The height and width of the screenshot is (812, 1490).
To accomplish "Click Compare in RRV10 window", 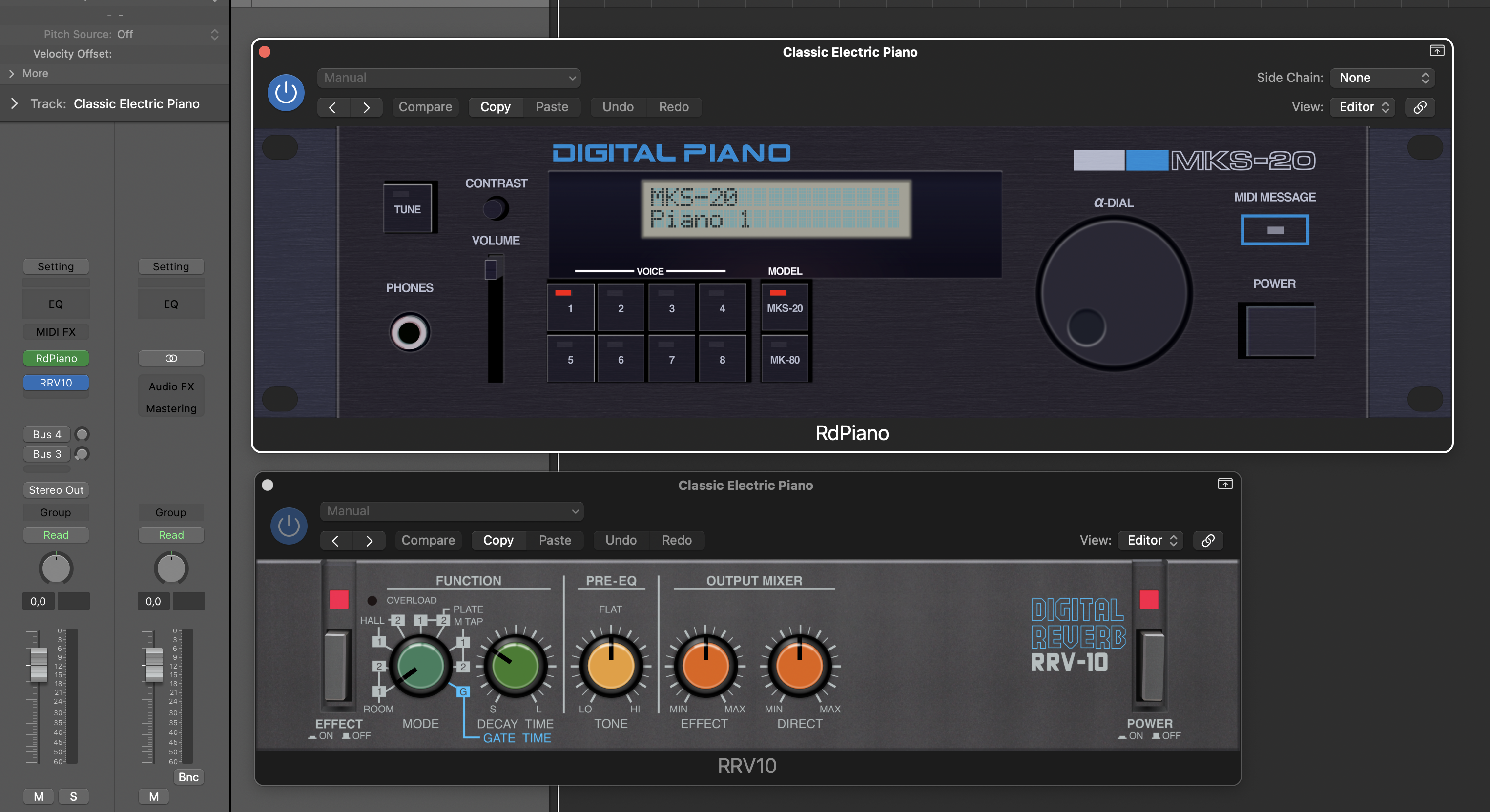I will (x=428, y=540).
